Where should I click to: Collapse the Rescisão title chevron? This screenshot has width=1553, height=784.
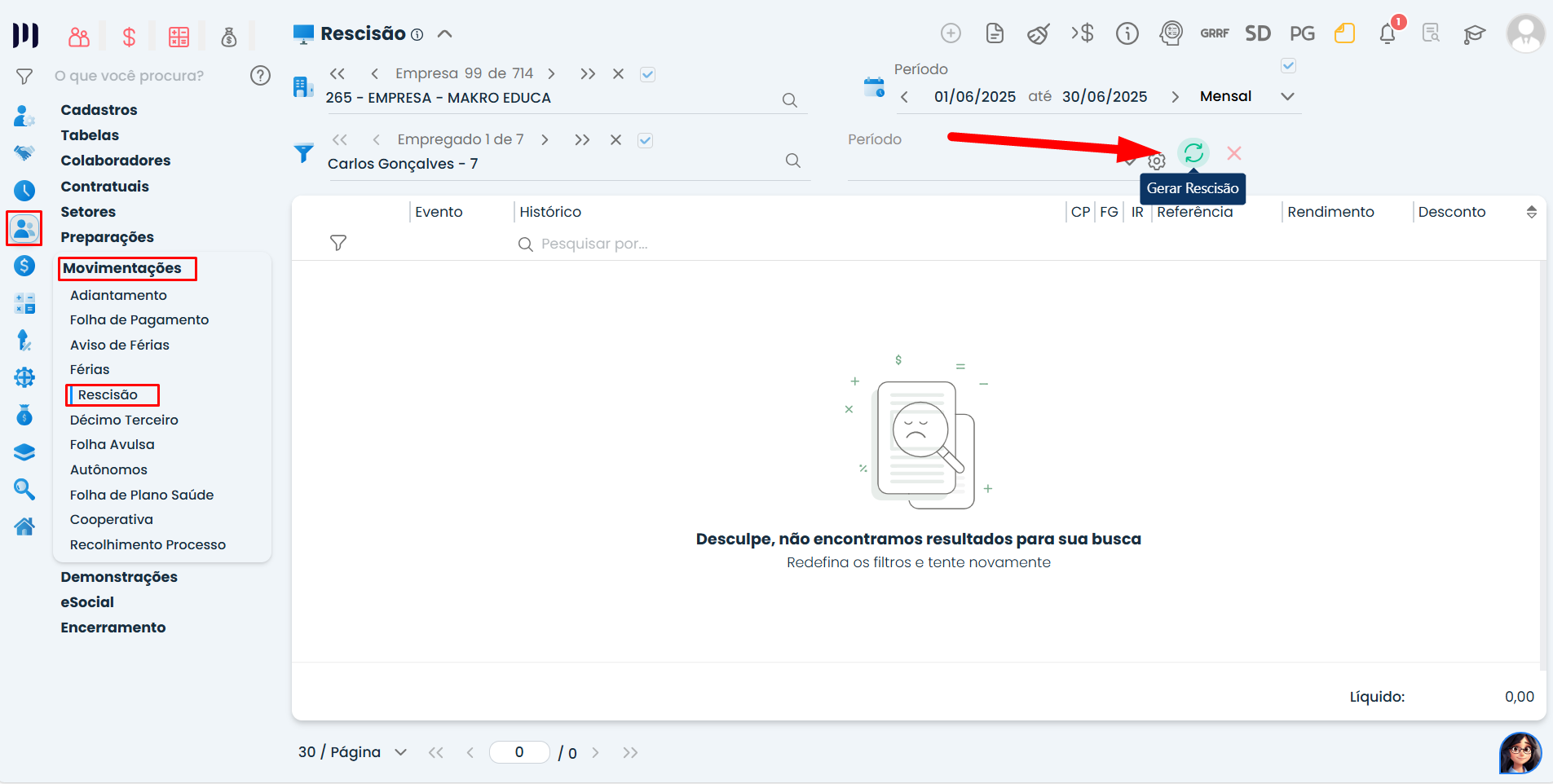click(x=444, y=34)
